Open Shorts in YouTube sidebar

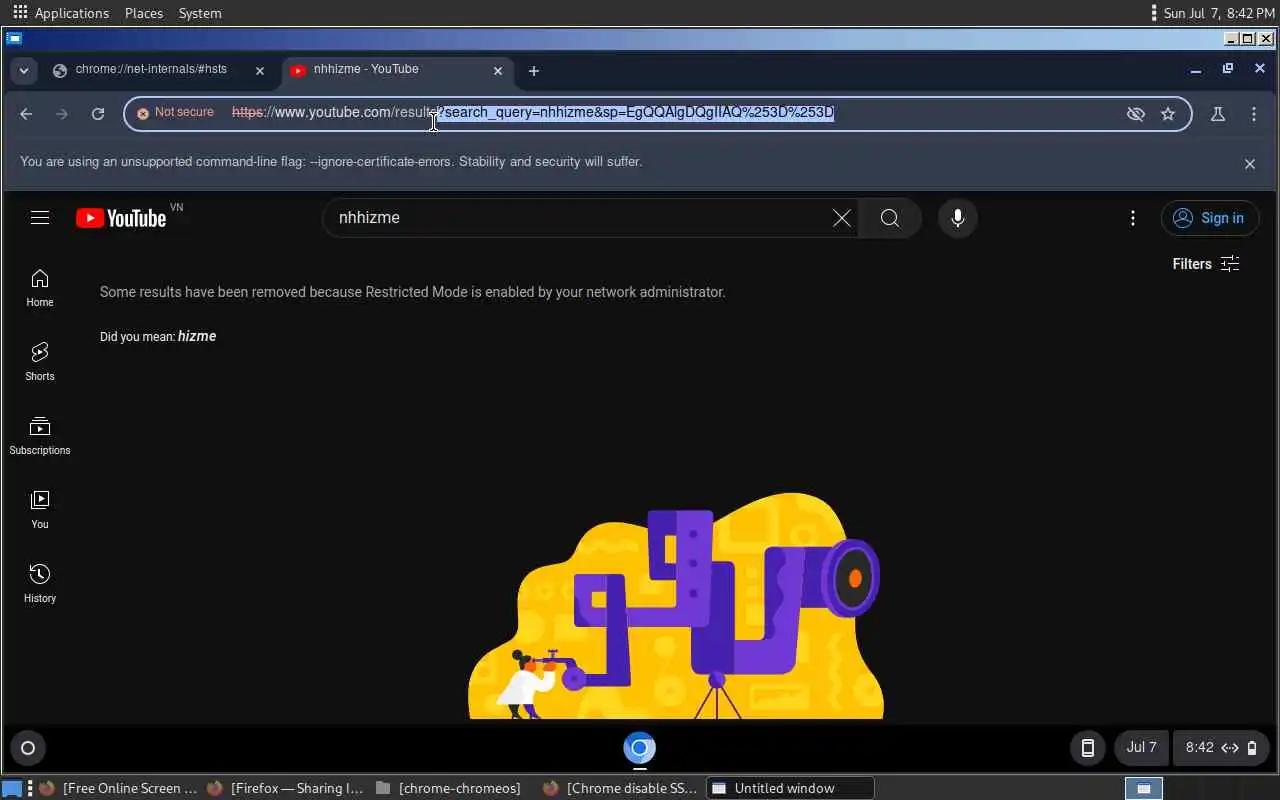[40, 362]
